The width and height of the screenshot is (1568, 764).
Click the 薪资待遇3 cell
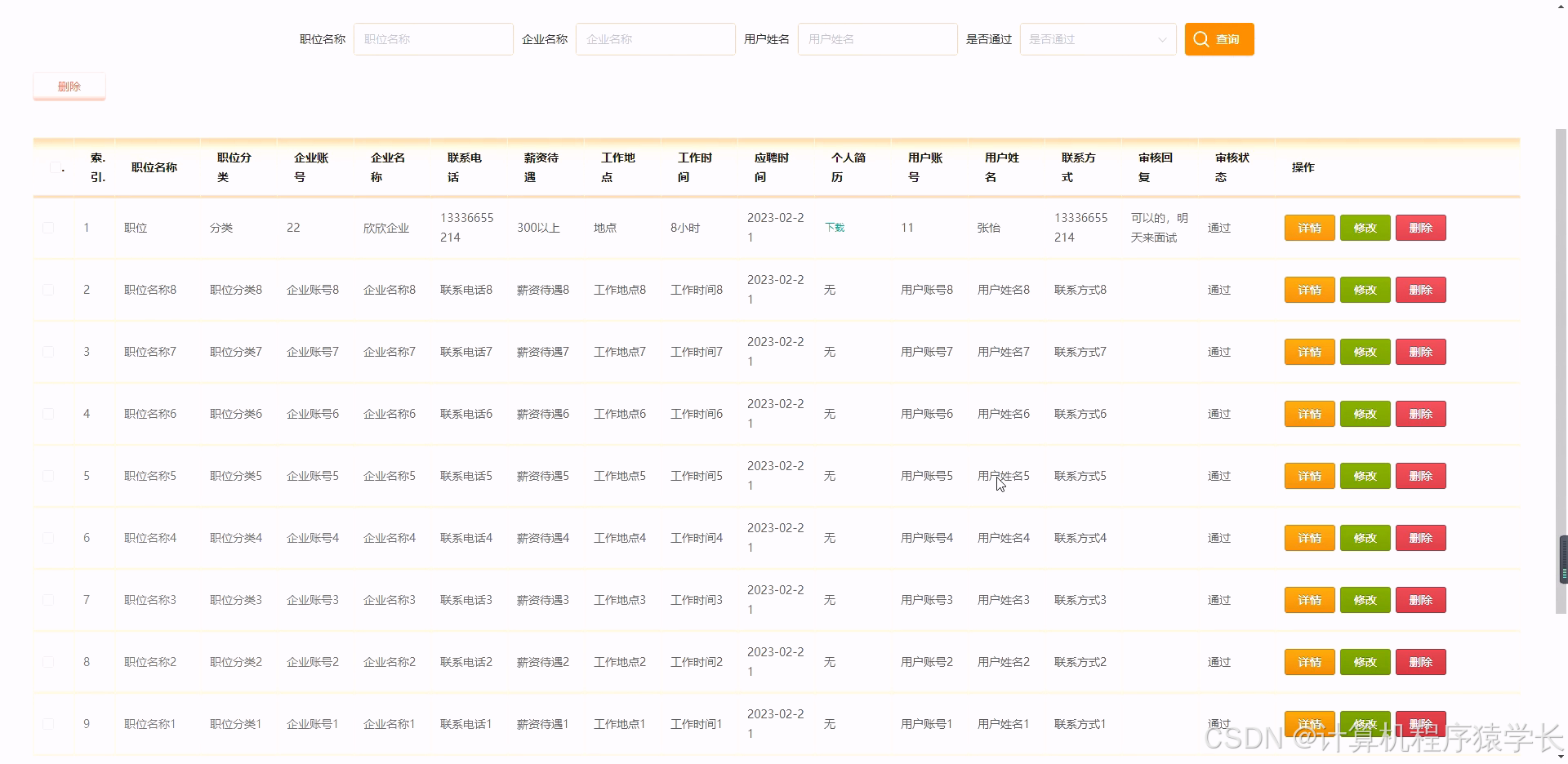543,600
